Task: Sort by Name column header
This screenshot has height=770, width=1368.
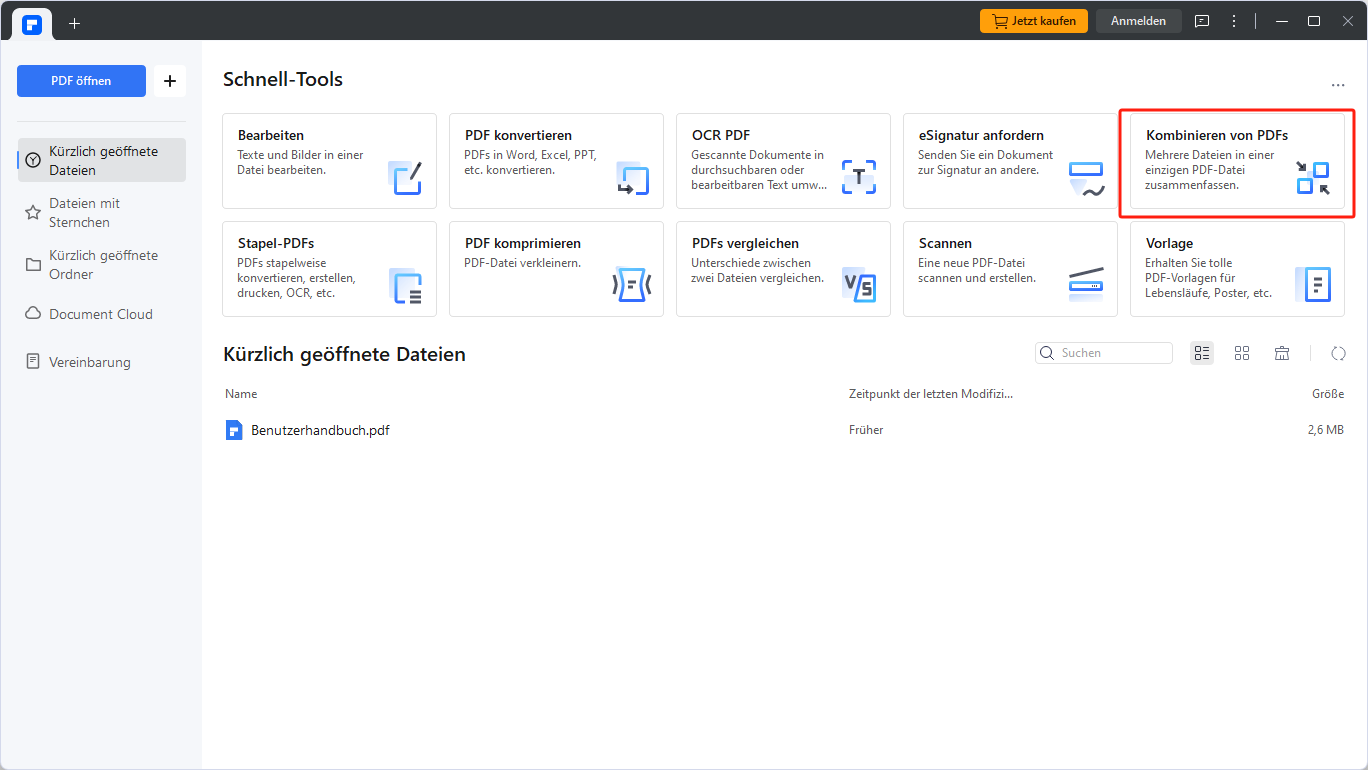Action: pos(241,394)
